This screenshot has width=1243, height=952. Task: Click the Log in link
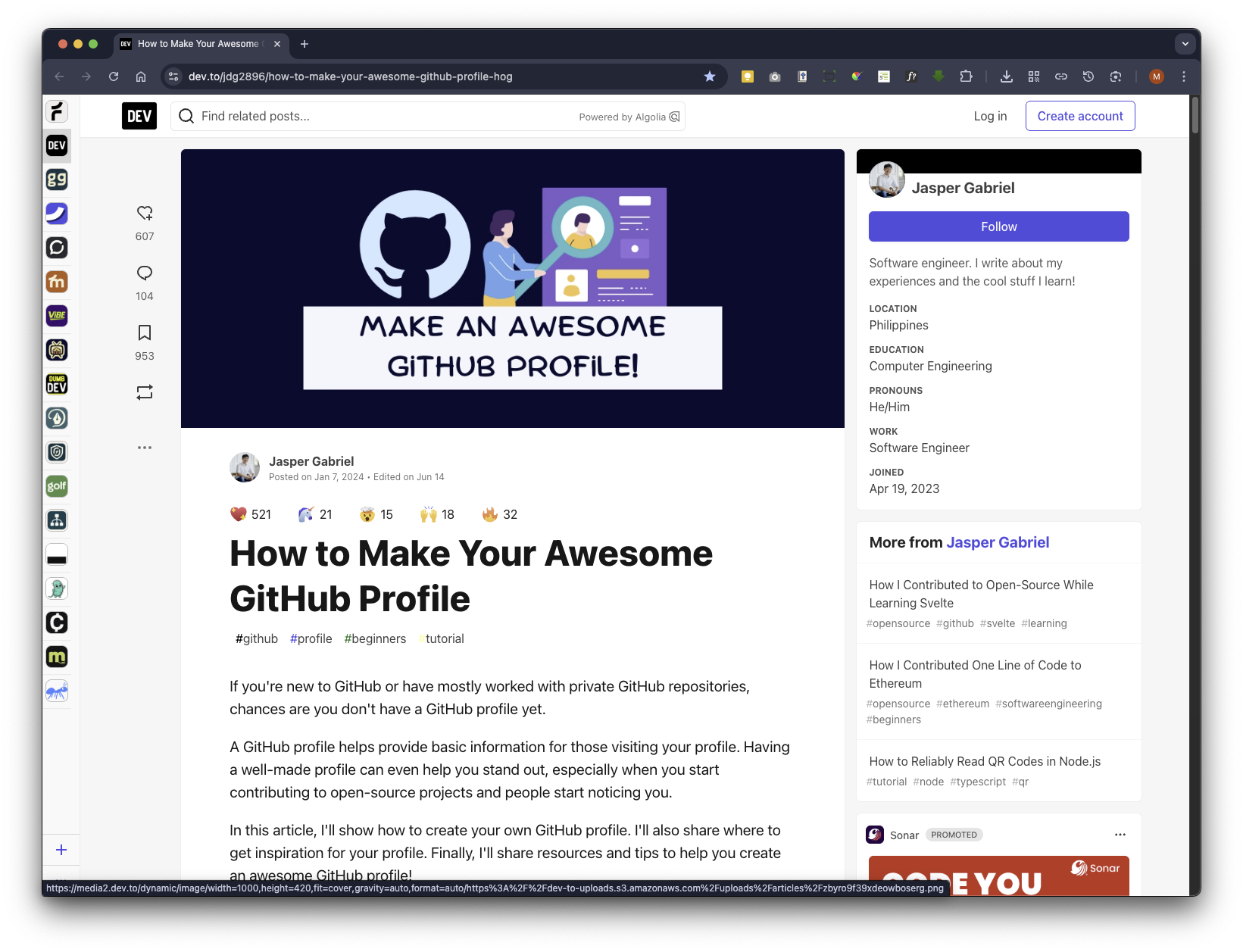coord(990,116)
